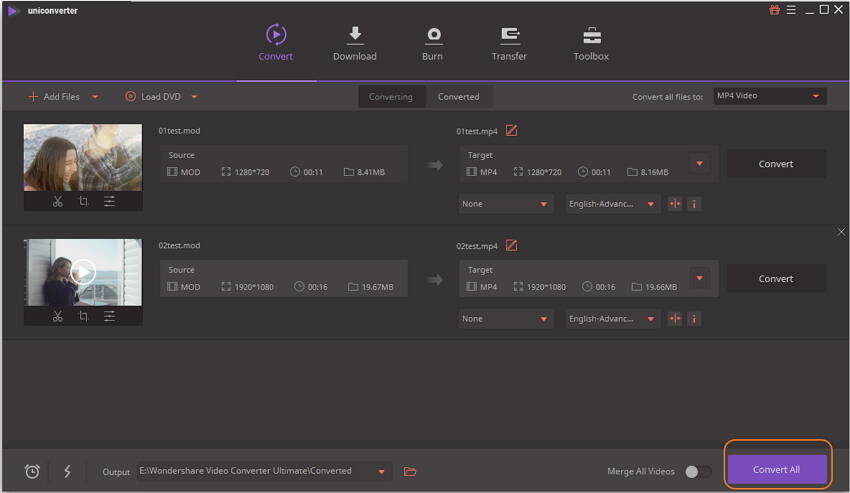Click Convert button for 02test.mod
Screen dimensions: 850x493
776,279
